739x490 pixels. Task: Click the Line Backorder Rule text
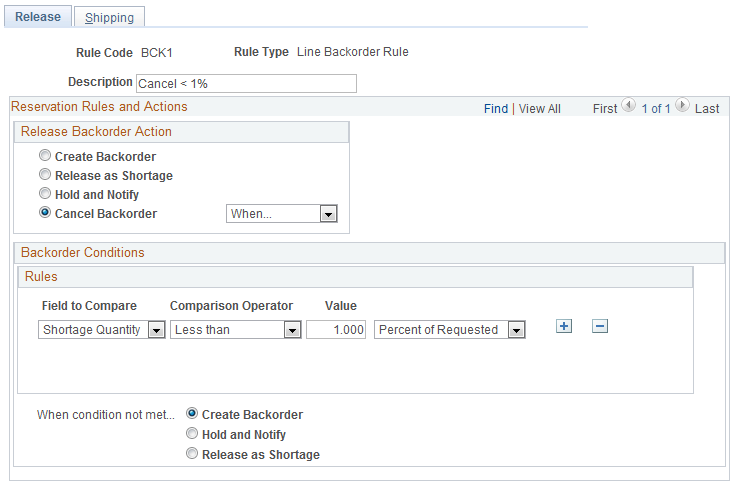pos(353,52)
